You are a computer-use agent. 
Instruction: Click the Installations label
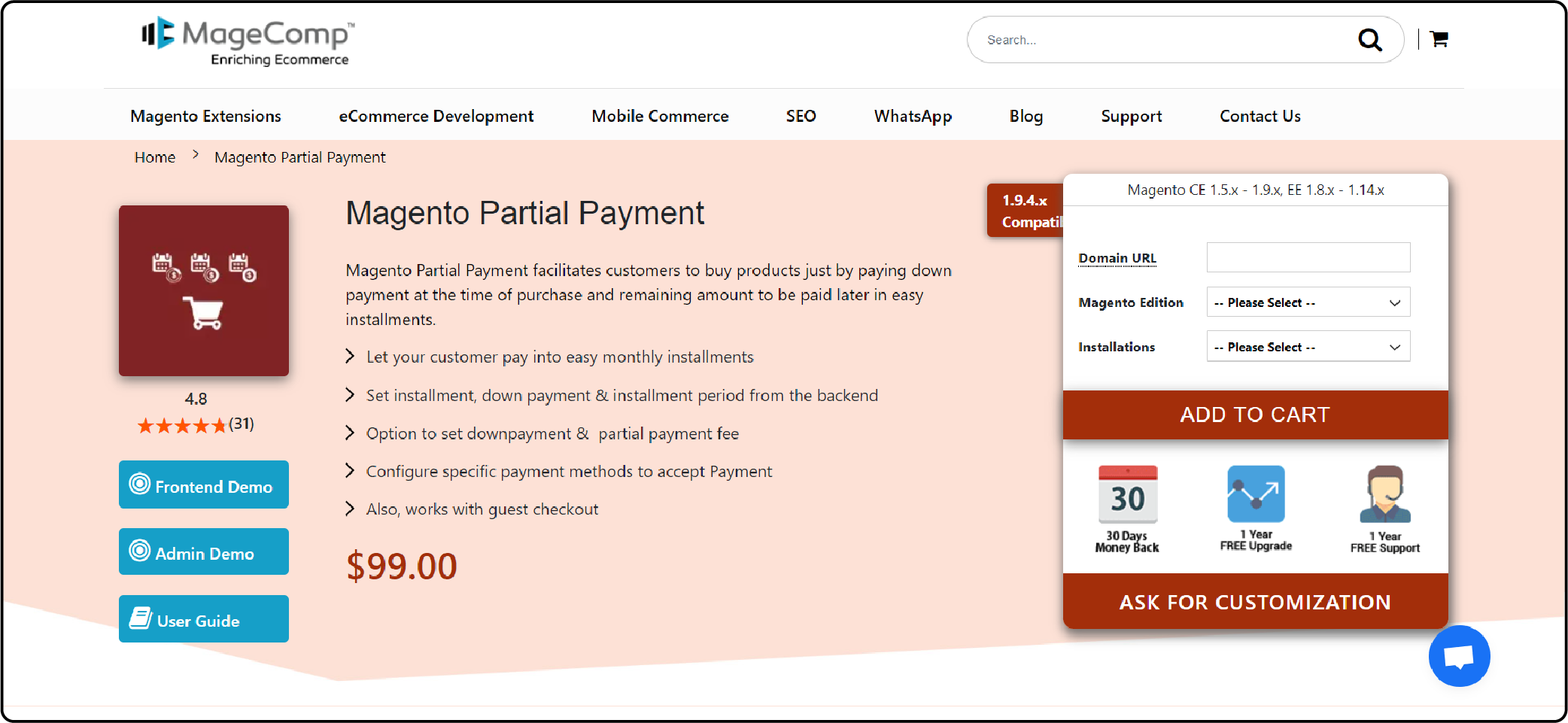(x=1117, y=346)
